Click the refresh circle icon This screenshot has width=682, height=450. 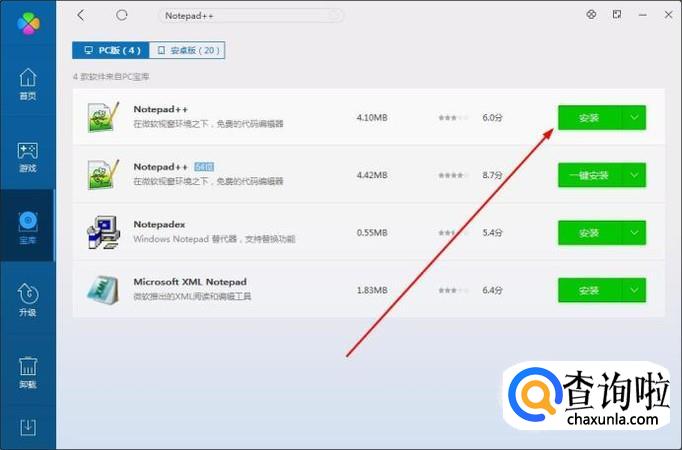[x=121, y=15]
